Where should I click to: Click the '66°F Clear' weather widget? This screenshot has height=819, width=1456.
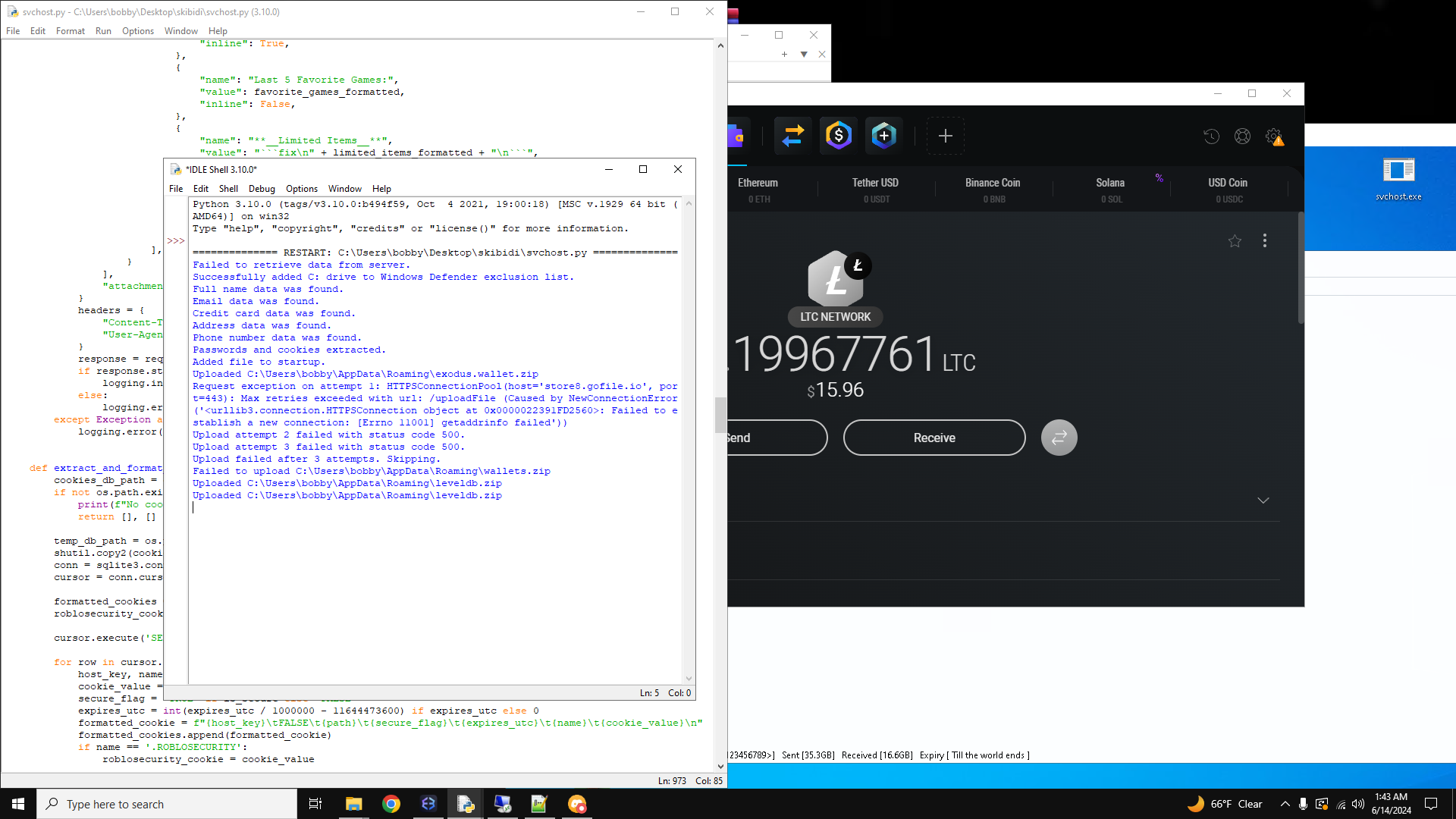pos(1225,804)
